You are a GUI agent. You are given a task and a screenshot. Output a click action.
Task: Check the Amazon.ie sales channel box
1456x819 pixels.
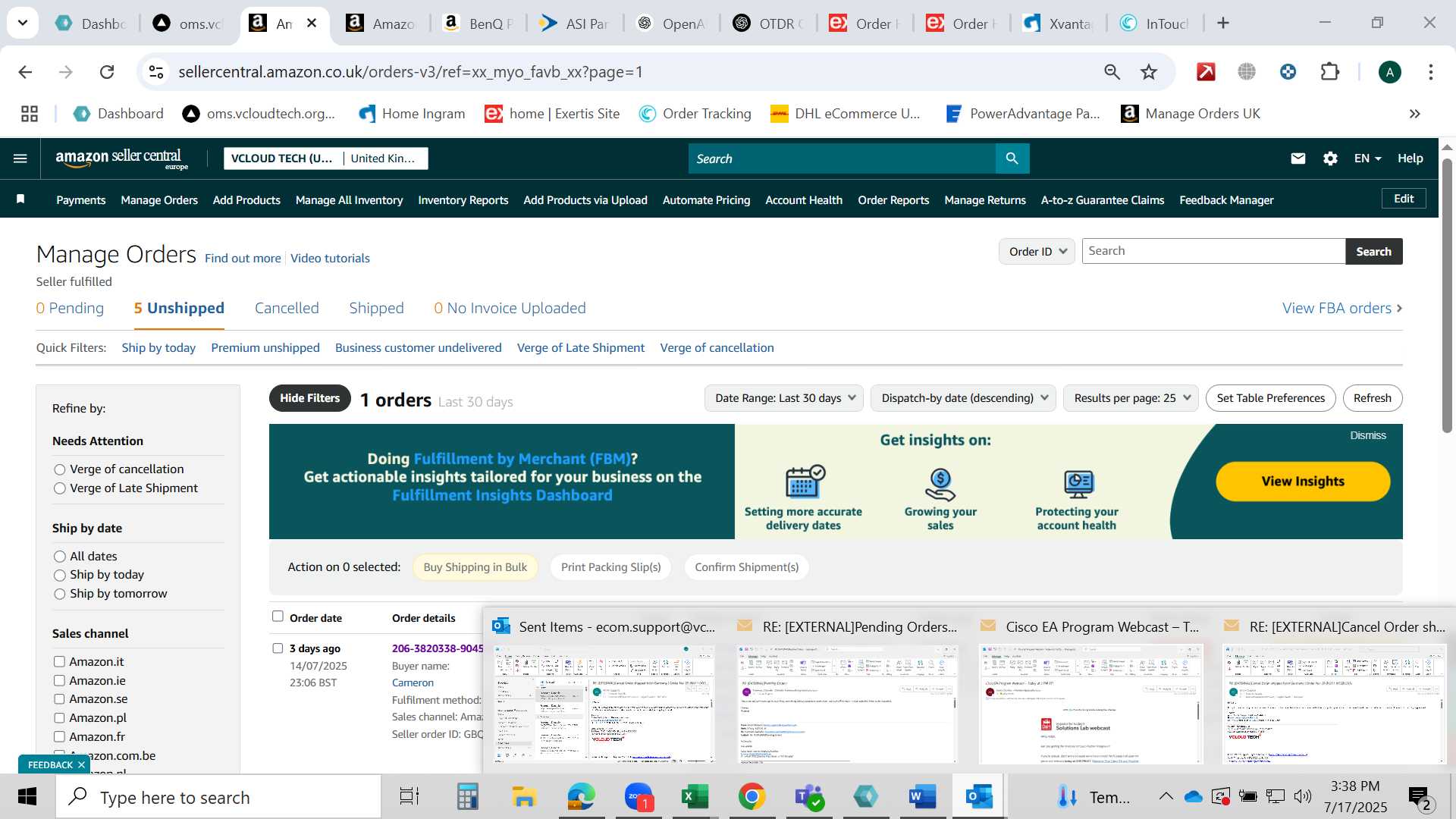pyautogui.click(x=59, y=681)
